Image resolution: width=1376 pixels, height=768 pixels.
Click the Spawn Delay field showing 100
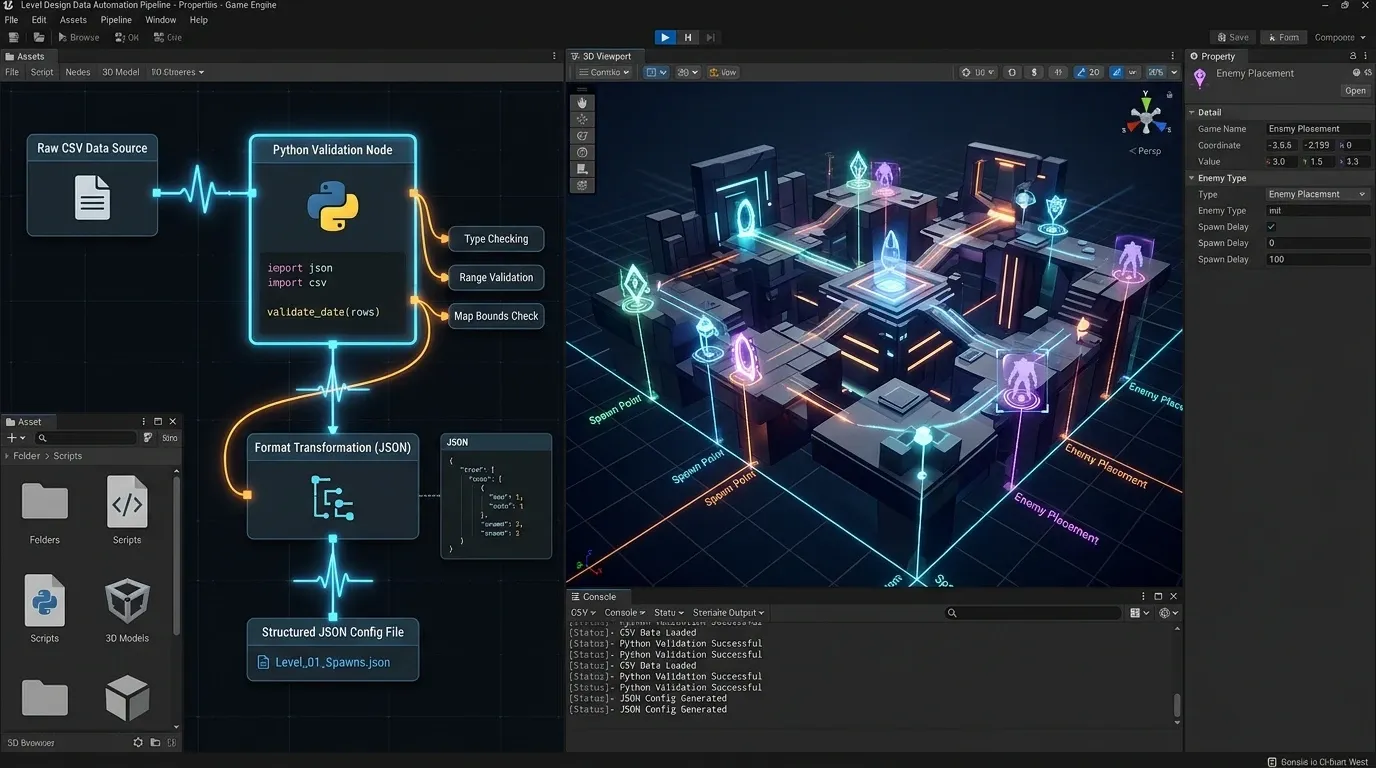tap(1317, 259)
